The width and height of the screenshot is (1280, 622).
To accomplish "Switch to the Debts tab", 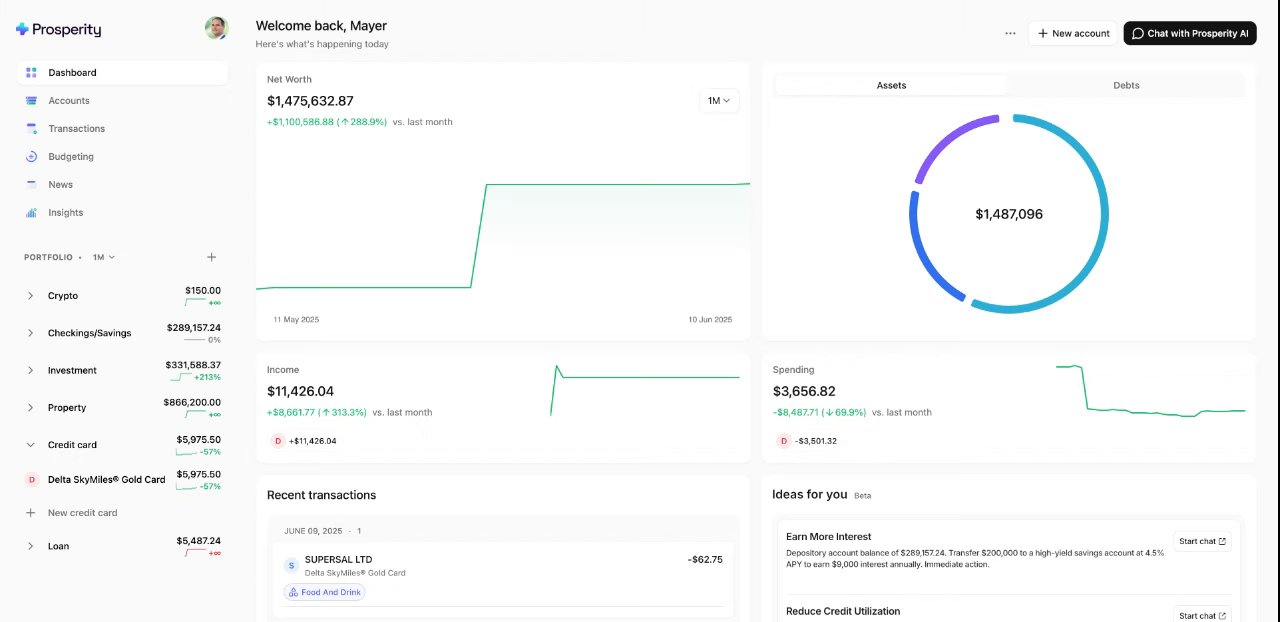I will click(1126, 86).
